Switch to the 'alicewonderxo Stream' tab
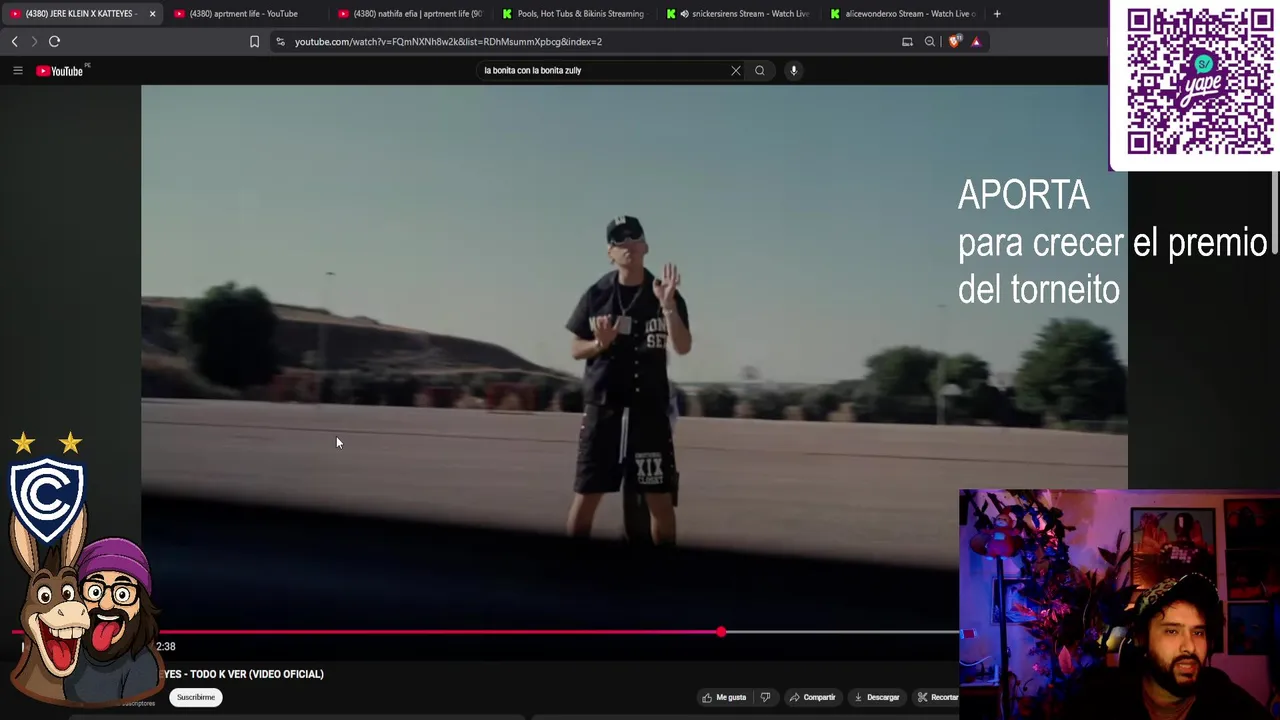 pos(902,13)
